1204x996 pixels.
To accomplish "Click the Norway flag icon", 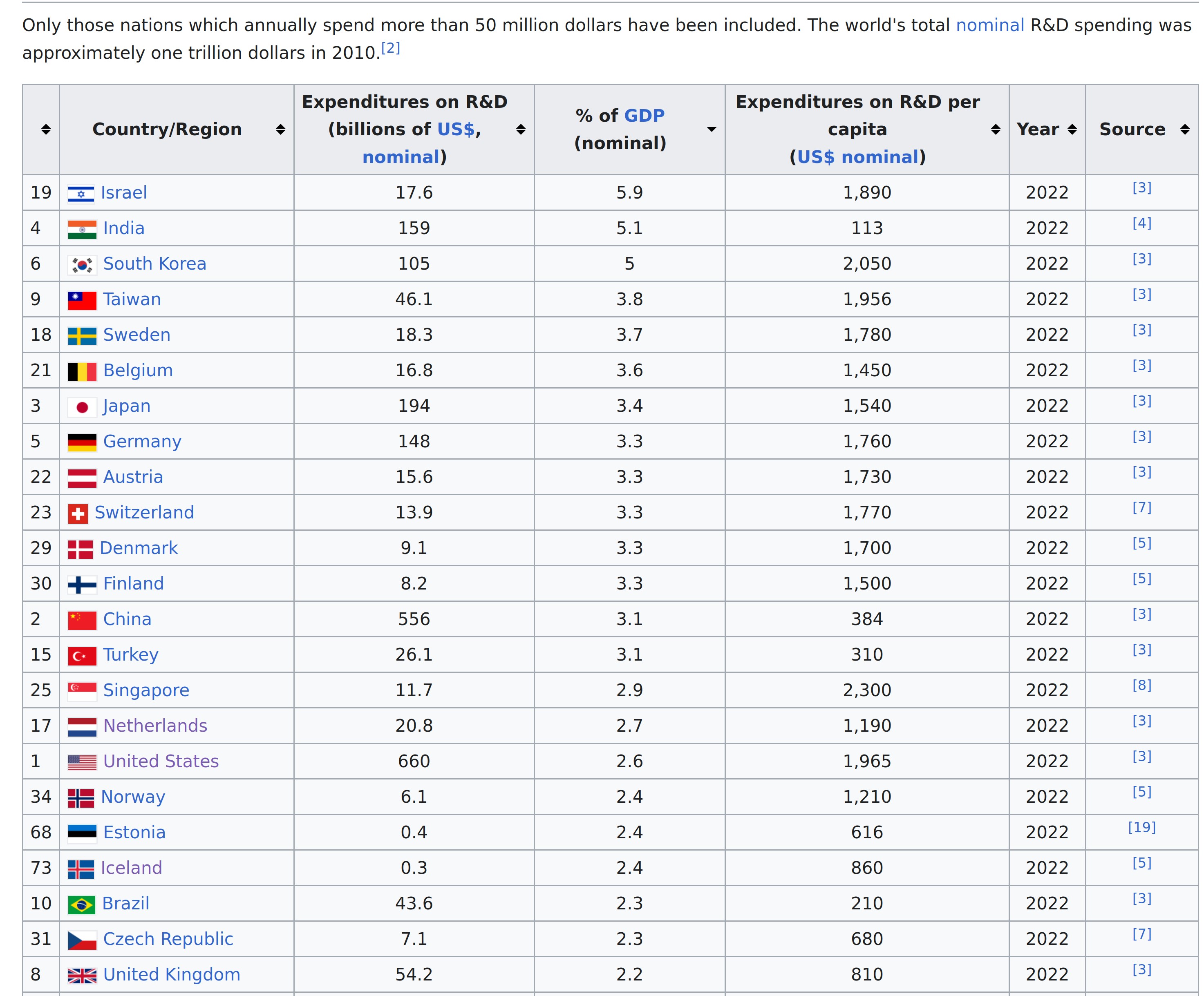I will tap(81, 798).
